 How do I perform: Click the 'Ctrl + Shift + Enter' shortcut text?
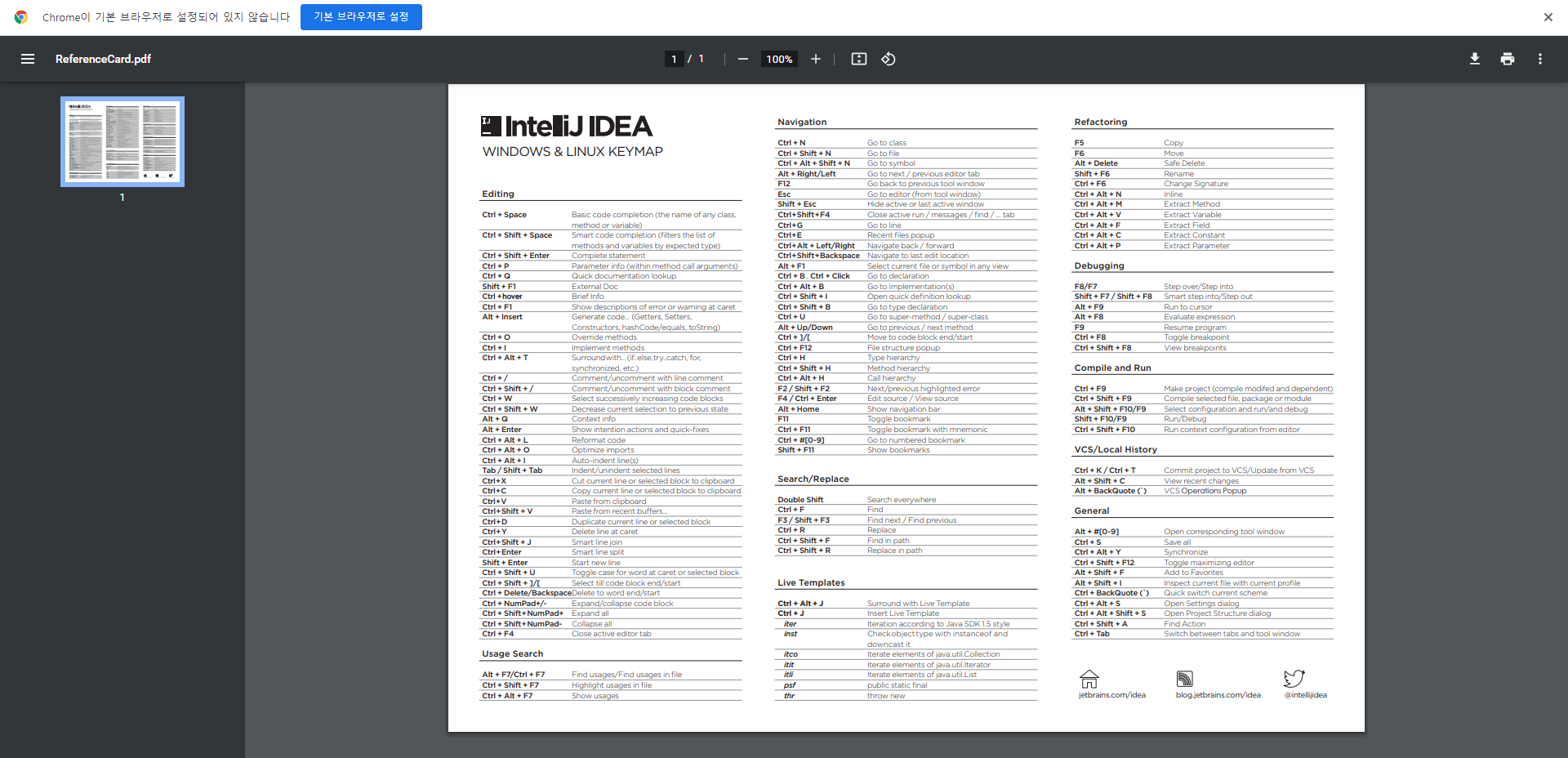pos(515,256)
